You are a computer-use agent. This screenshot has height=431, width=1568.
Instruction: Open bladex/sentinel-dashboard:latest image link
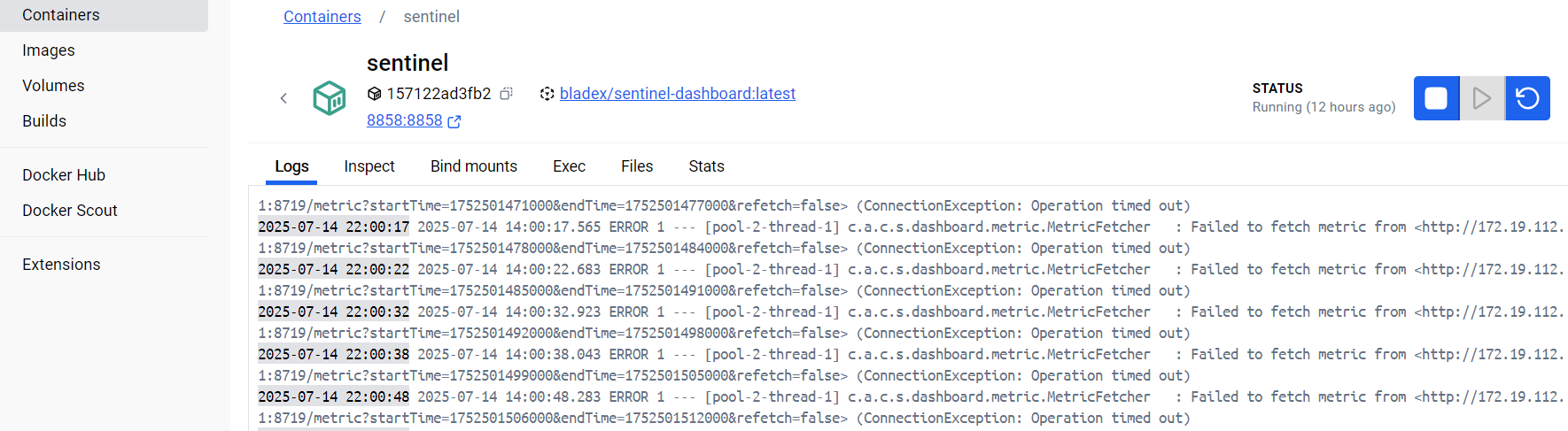(678, 94)
